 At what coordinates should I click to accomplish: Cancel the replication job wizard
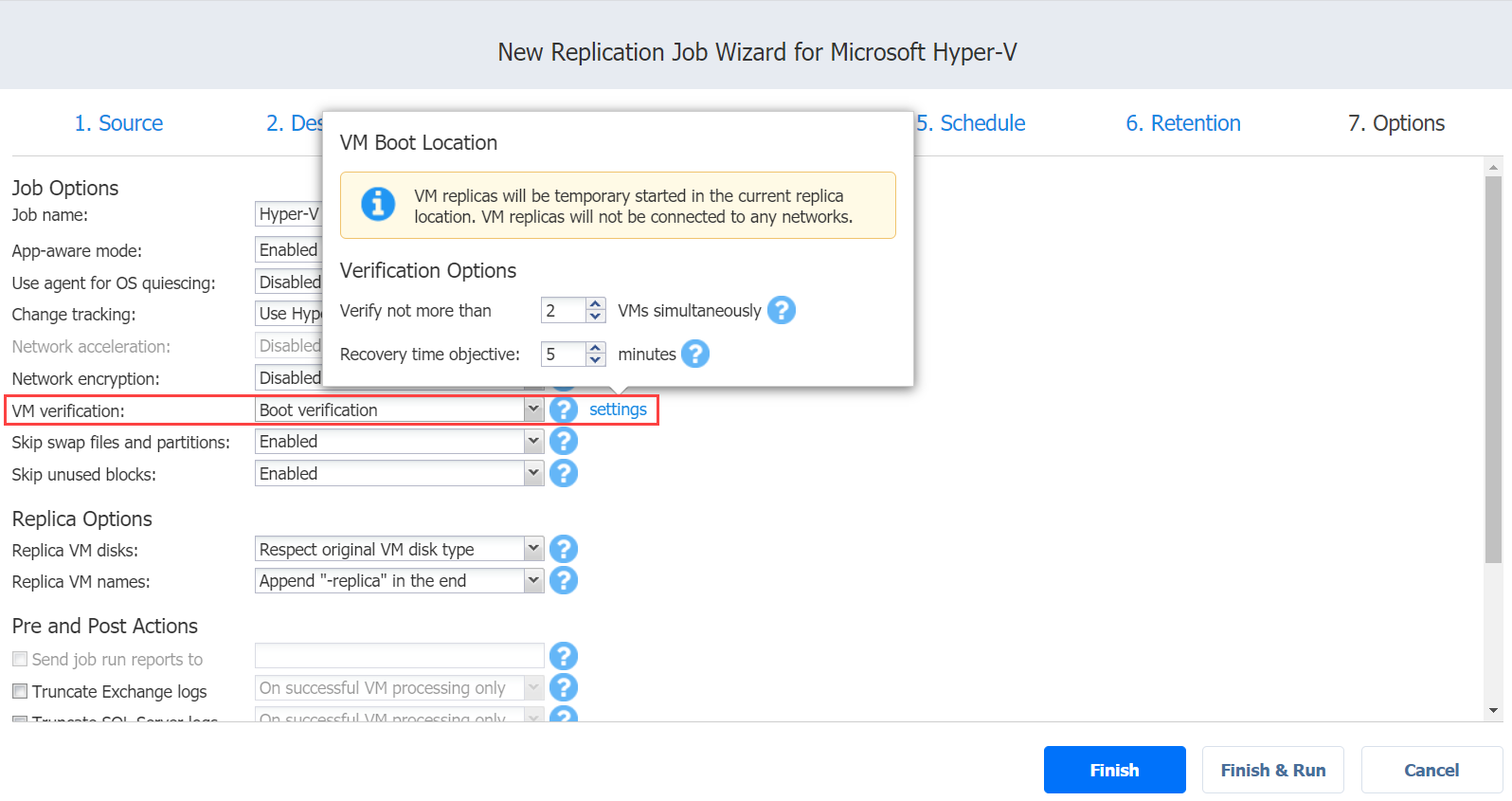[x=1431, y=770]
